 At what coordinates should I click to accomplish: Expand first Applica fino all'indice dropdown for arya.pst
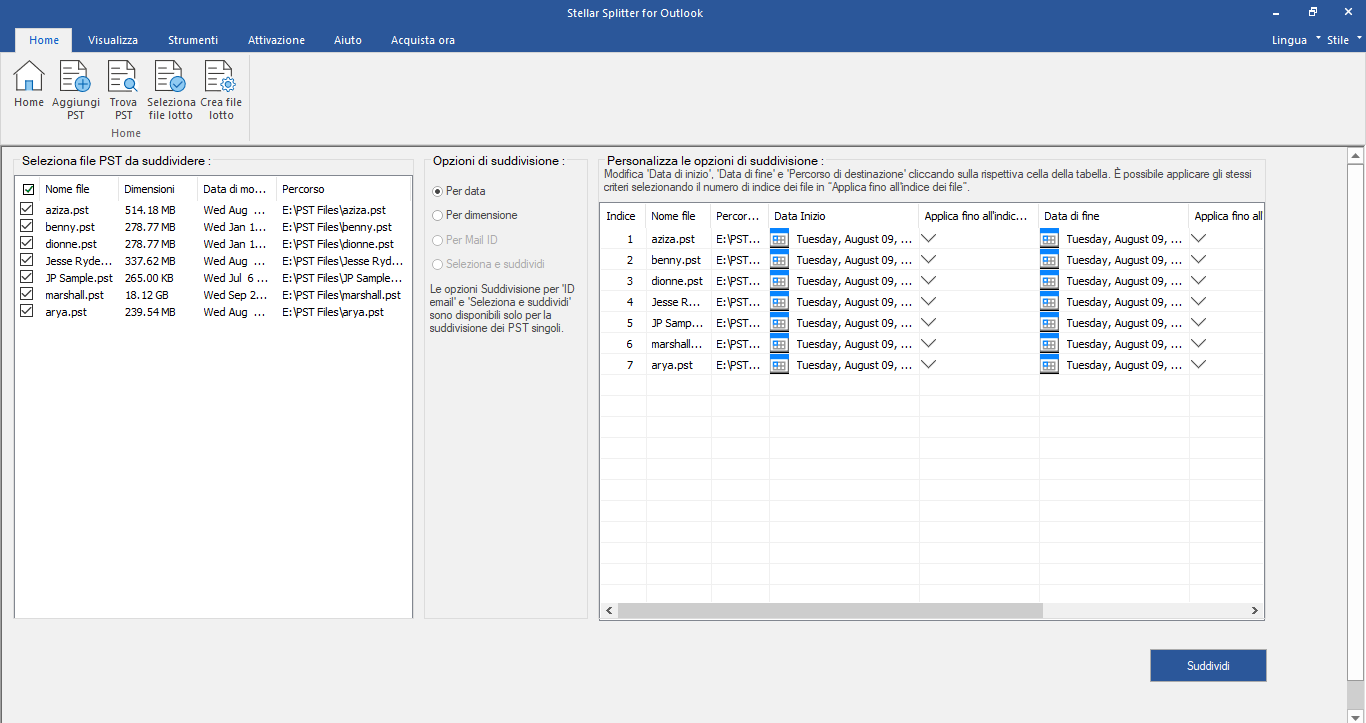929,364
